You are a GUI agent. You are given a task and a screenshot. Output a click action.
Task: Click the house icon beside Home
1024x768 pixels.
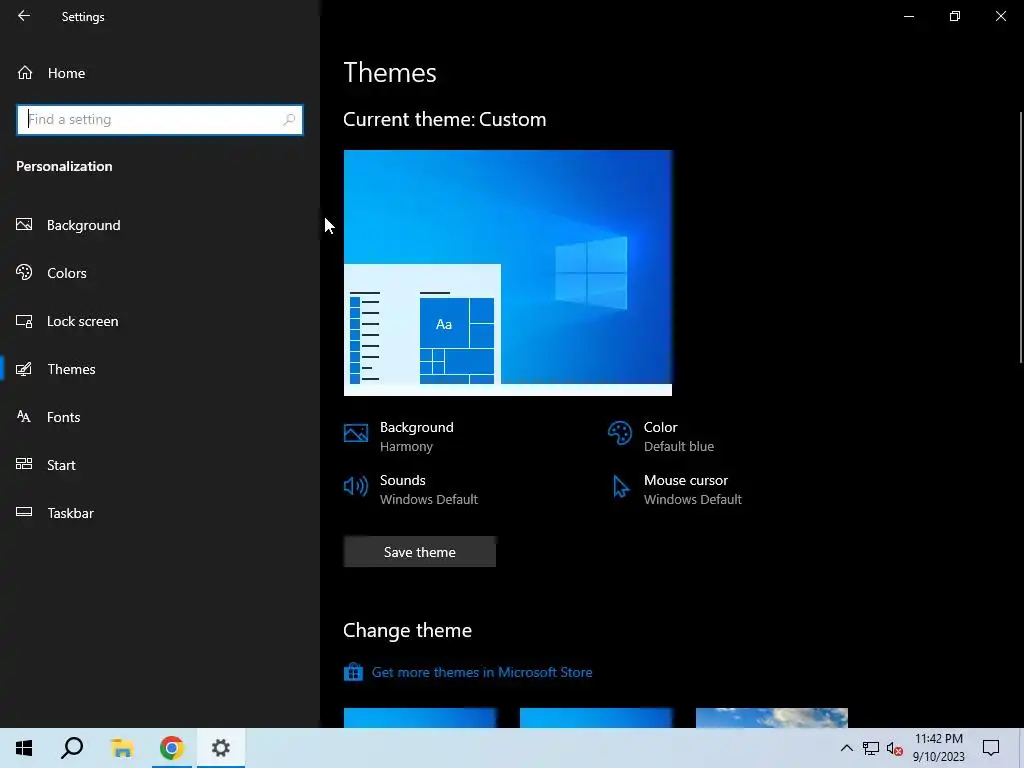(x=25, y=72)
